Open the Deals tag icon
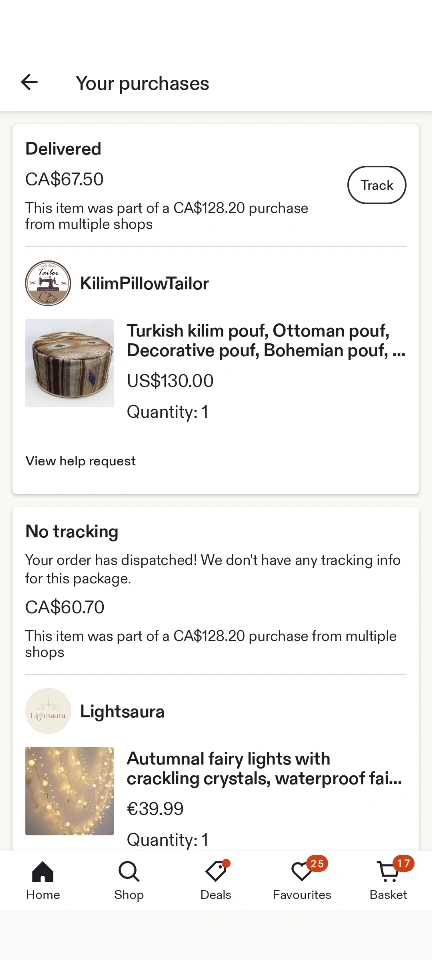The height and width of the screenshot is (960, 432). (x=215, y=871)
